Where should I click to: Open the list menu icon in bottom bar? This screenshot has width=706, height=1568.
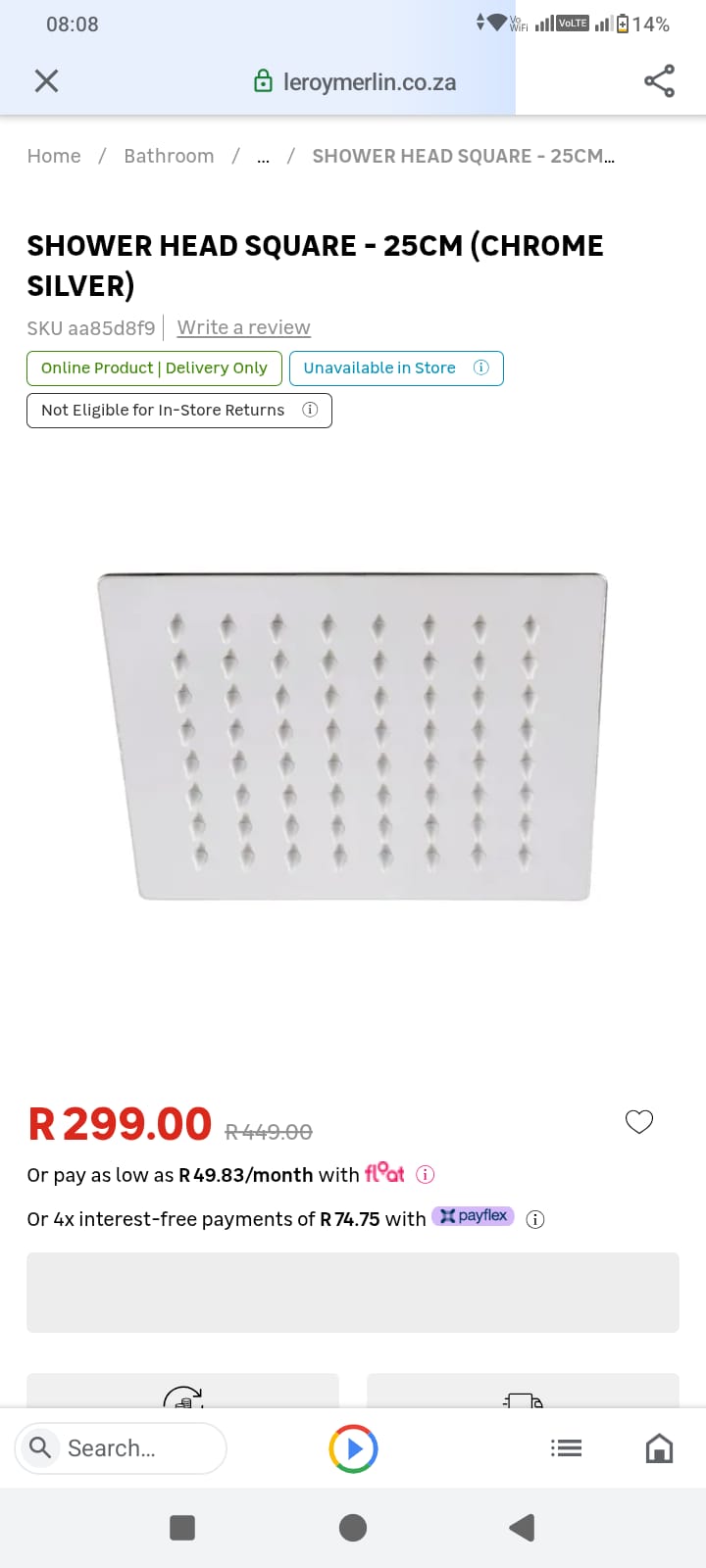(x=567, y=1448)
